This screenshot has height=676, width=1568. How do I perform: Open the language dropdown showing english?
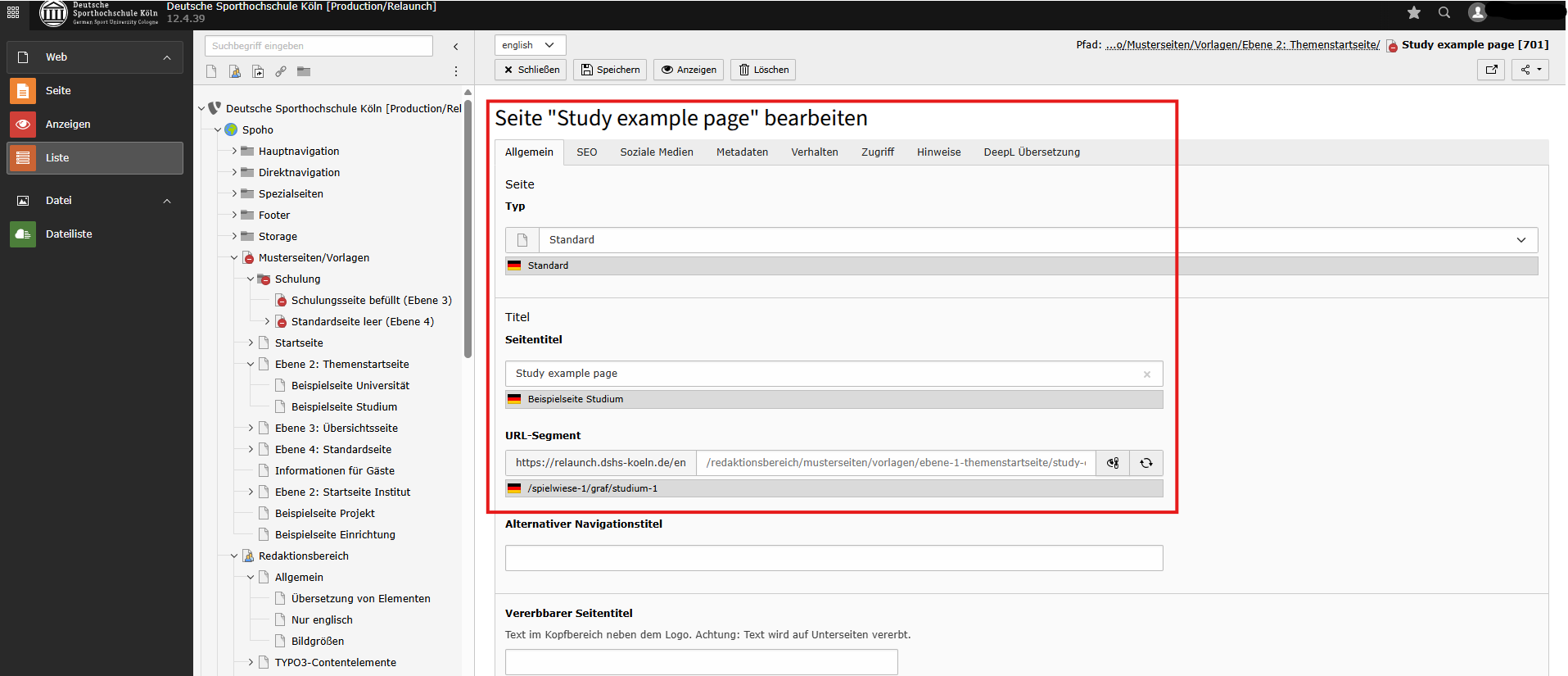click(x=530, y=45)
